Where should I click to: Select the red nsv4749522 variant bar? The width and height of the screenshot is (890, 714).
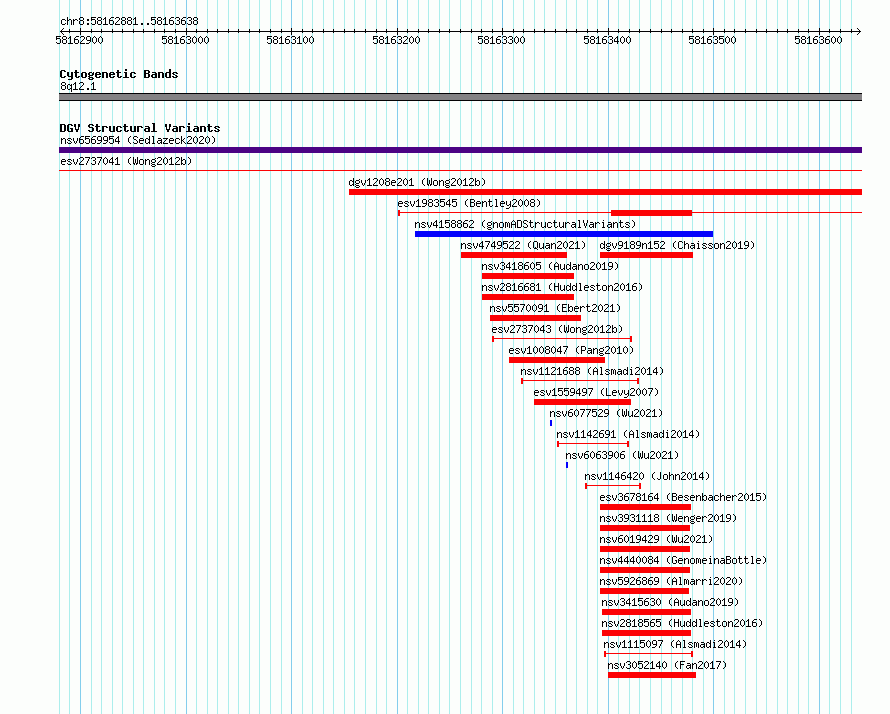[x=514, y=255]
